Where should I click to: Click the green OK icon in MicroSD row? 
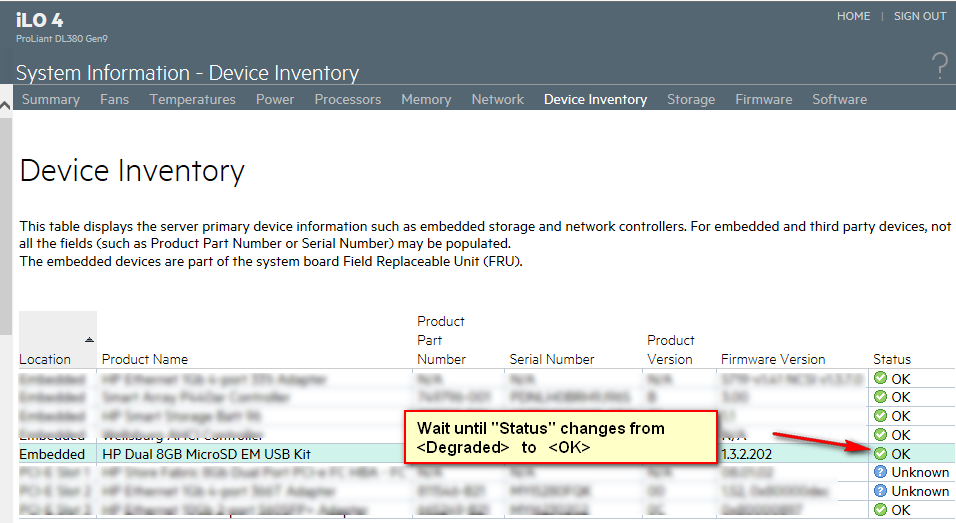pos(880,453)
